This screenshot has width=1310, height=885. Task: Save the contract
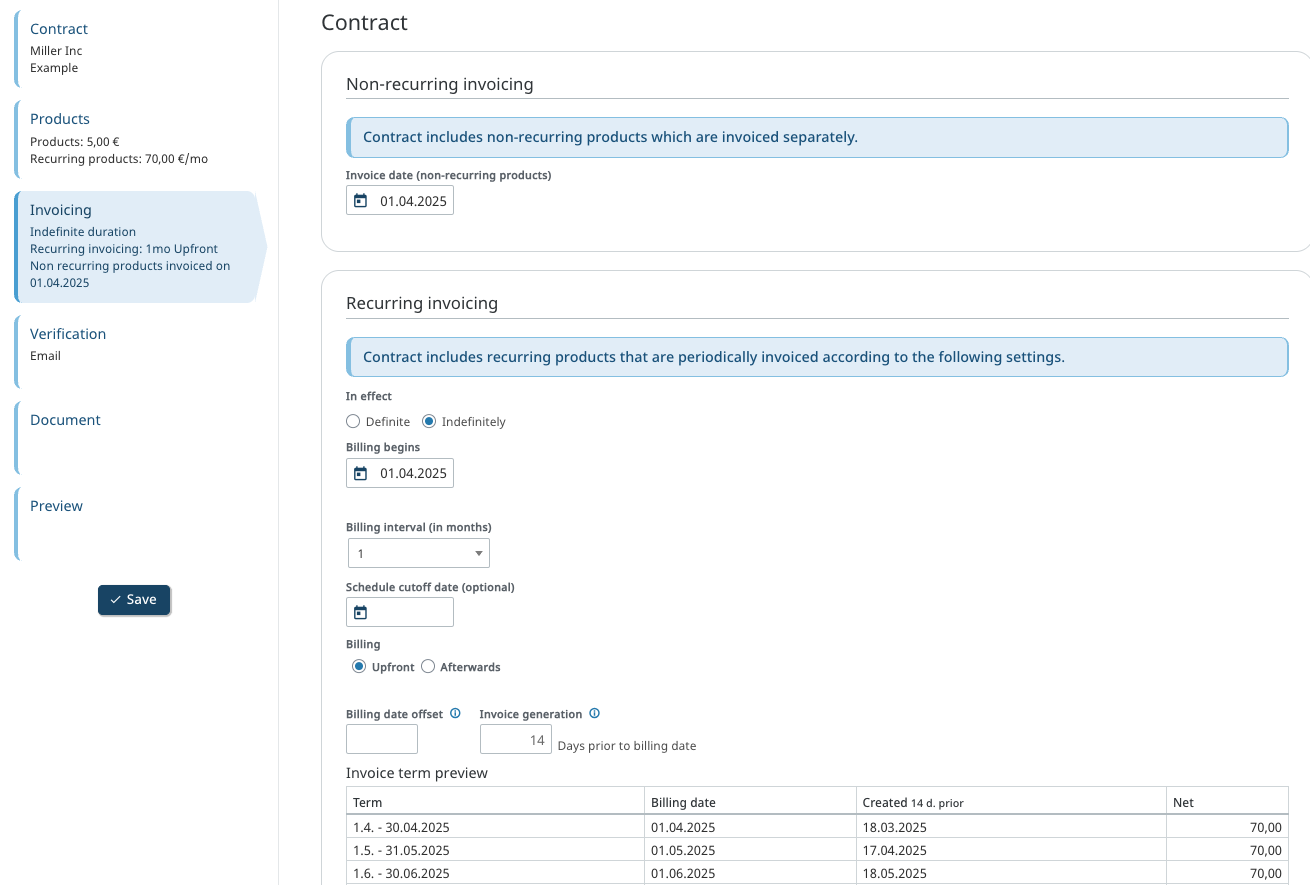click(134, 599)
